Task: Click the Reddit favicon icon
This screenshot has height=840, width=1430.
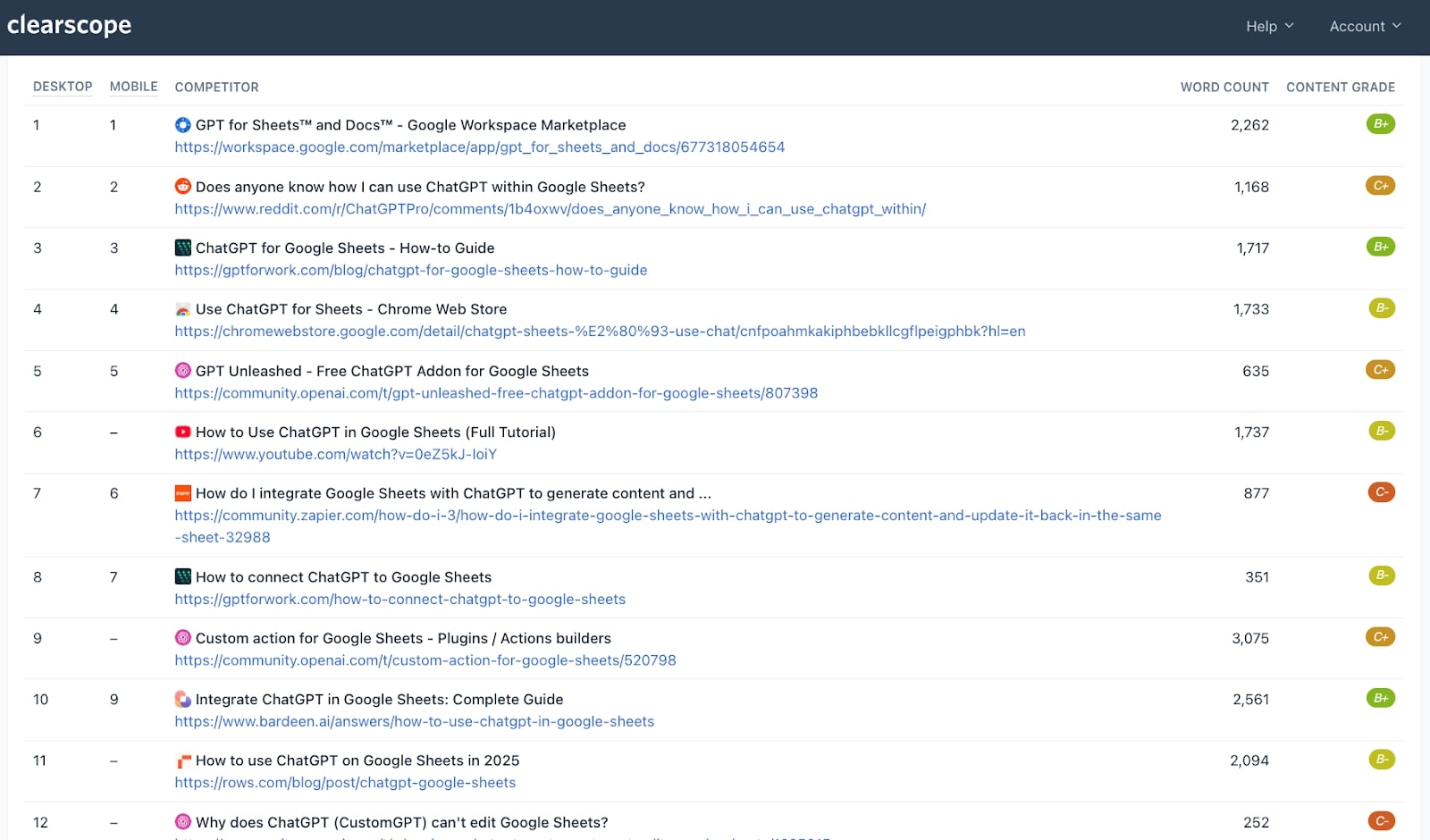Action: (x=183, y=187)
